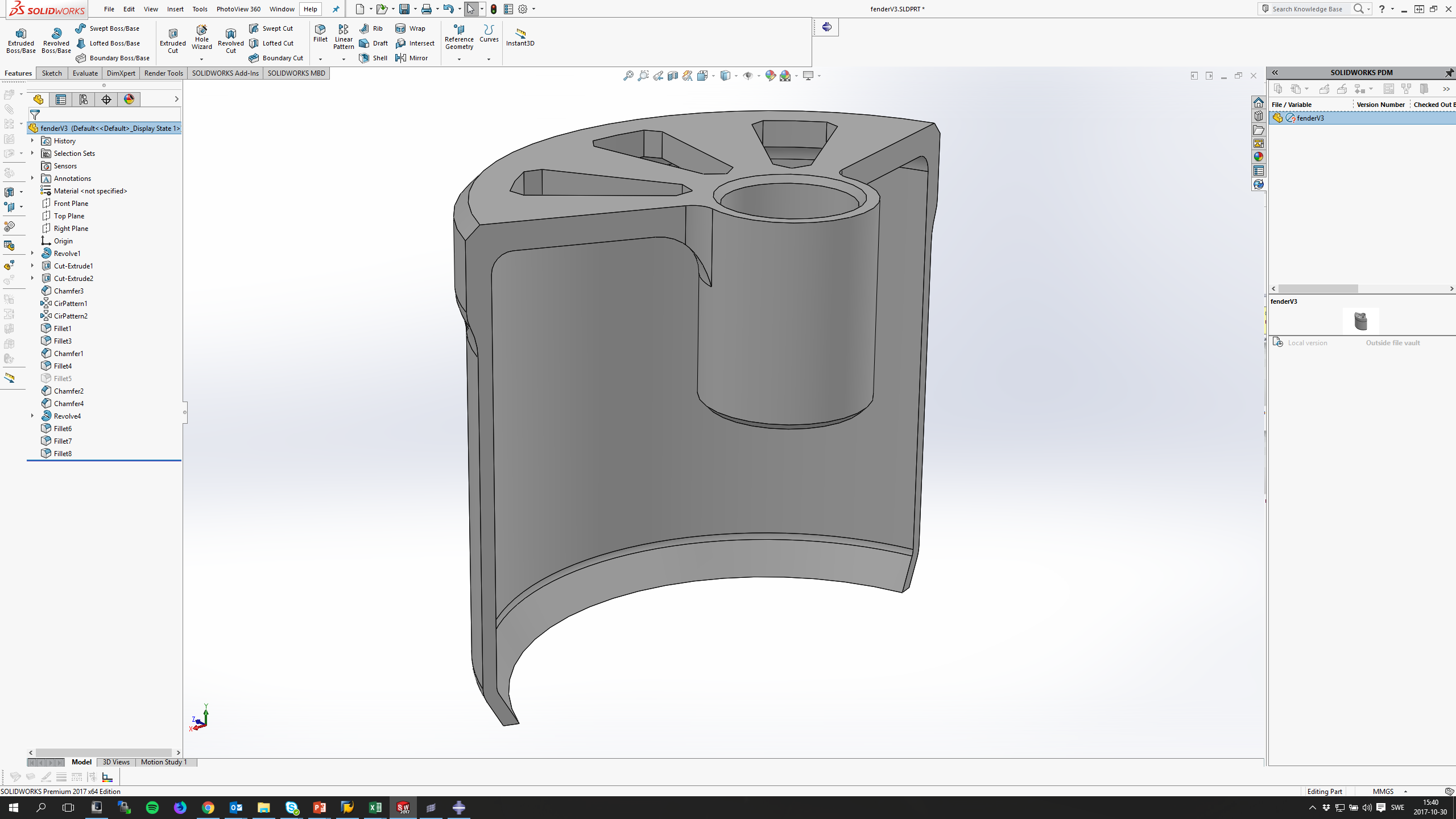The height and width of the screenshot is (819, 1456).
Task: Select Material not specified item
Action: (x=90, y=191)
